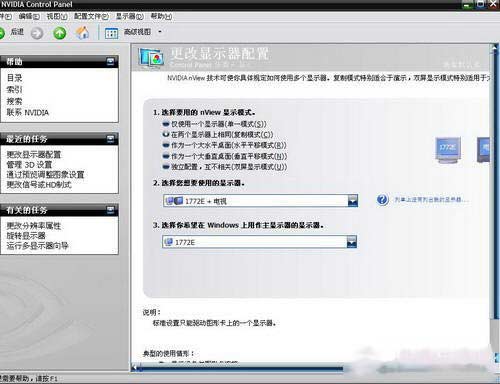Run 运行多显示器向导 task
The height and width of the screenshot is (384, 500).
click(37, 246)
